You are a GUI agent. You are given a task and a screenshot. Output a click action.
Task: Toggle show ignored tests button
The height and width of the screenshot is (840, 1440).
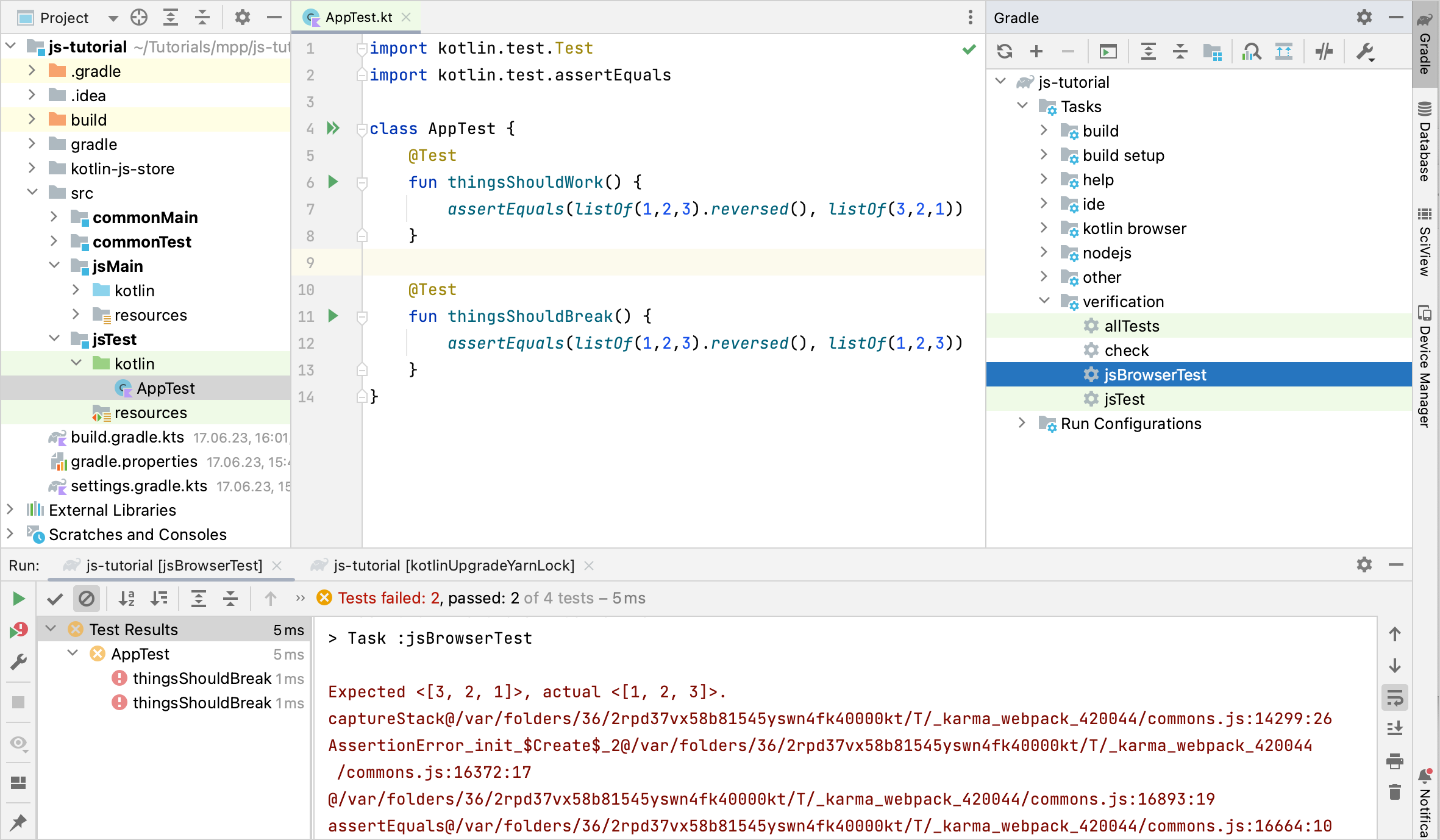(87, 599)
